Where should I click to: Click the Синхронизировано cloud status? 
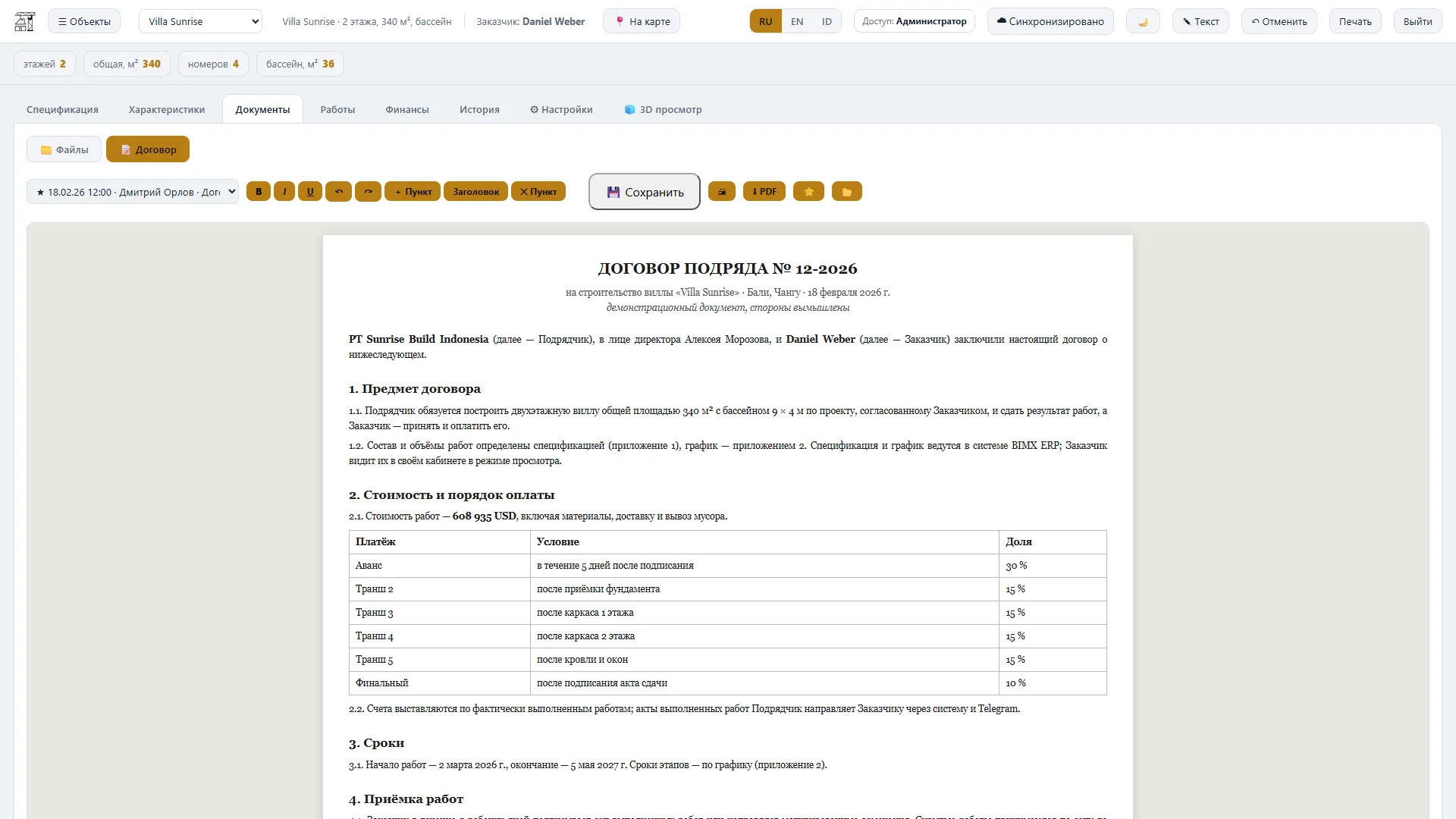point(1050,21)
